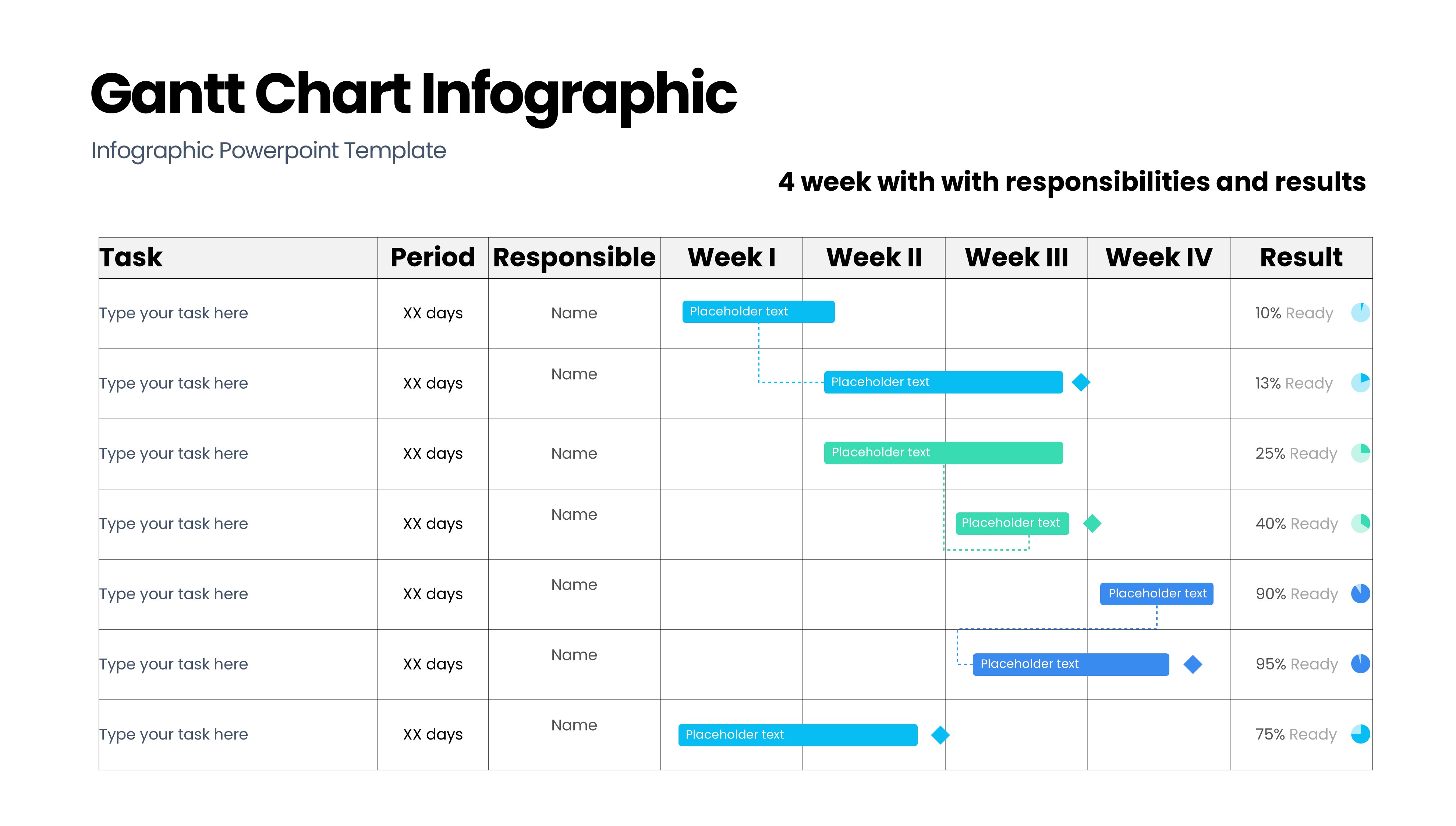Select the Infographic Powerpoint Template subtitle
1456x826 pixels.
(x=269, y=151)
